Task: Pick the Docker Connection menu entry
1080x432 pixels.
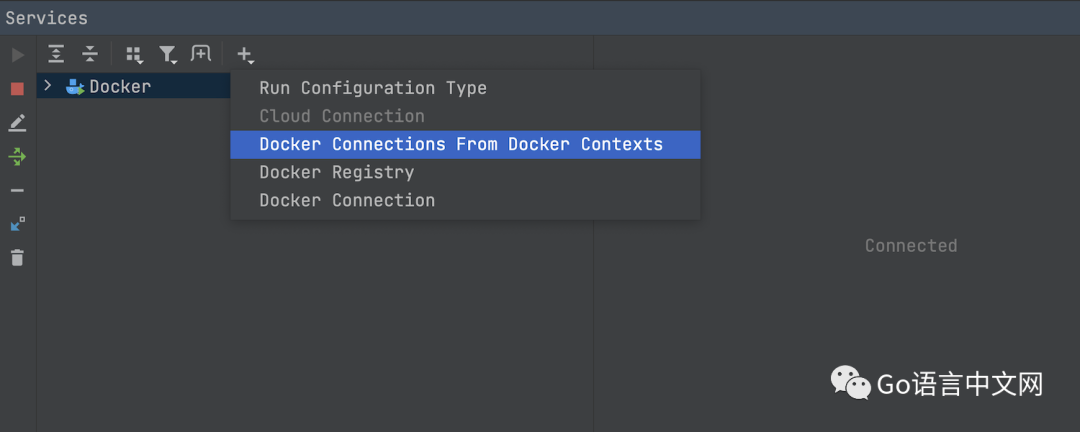Action: pyautogui.click(x=346, y=200)
